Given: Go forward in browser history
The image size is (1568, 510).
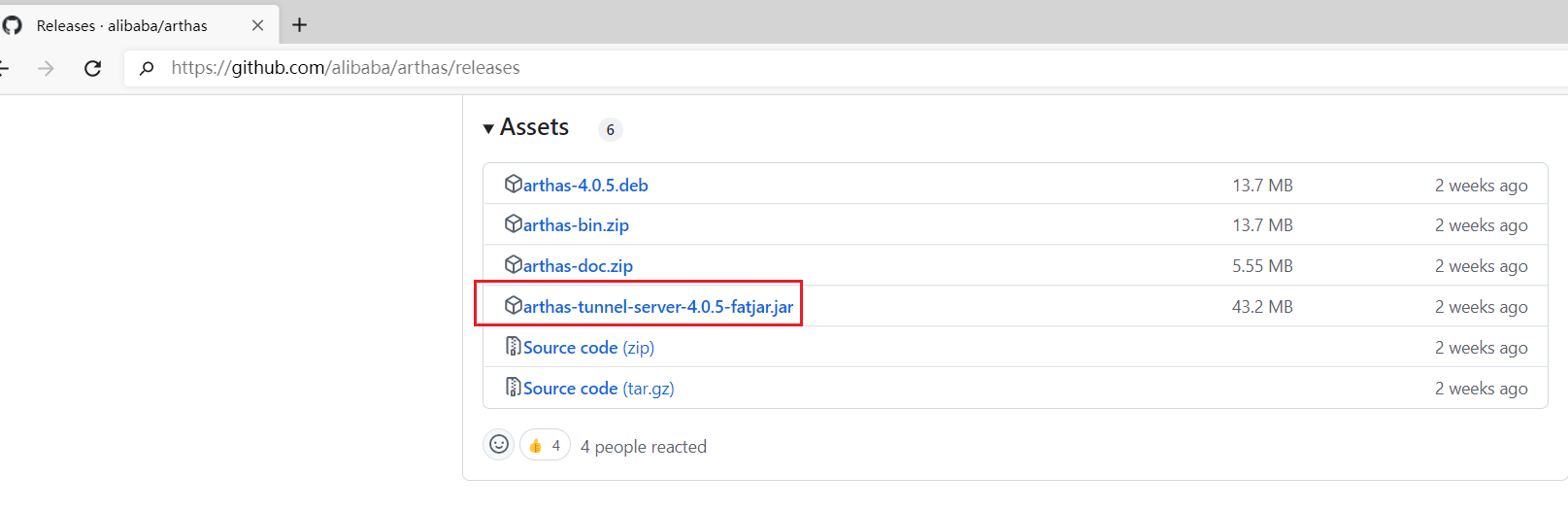Looking at the screenshot, I should [46, 68].
